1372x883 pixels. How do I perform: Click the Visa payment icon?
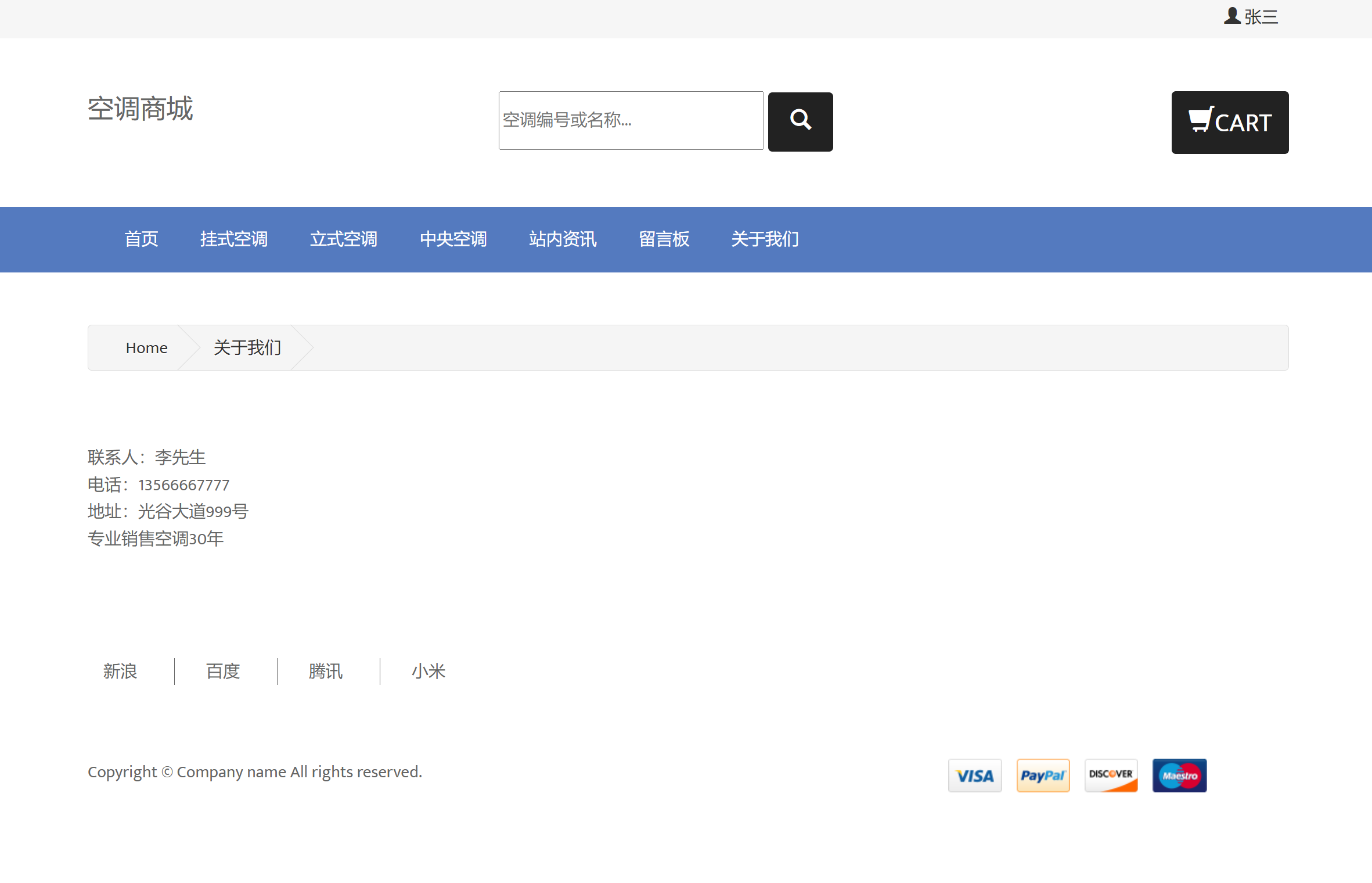pos(975,775)
